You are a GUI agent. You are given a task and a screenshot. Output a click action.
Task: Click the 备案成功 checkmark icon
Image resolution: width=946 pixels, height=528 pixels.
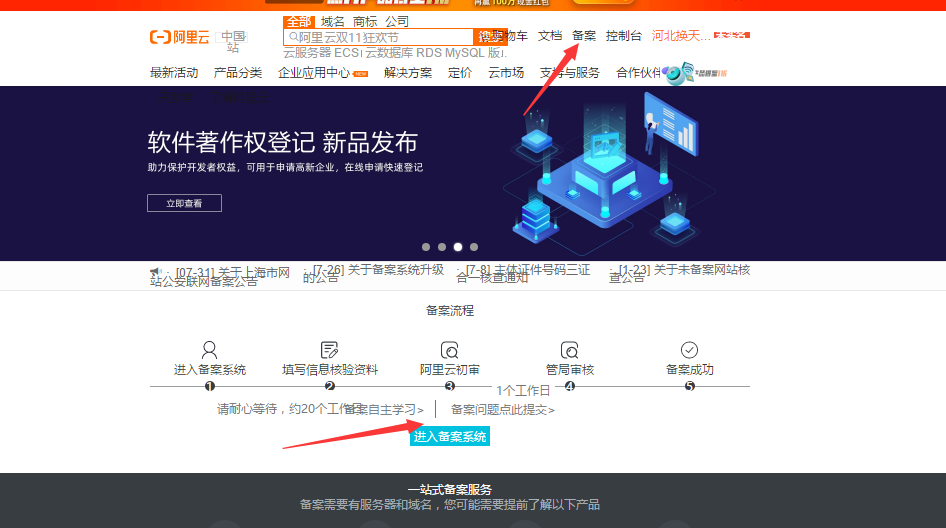point(690,350)
